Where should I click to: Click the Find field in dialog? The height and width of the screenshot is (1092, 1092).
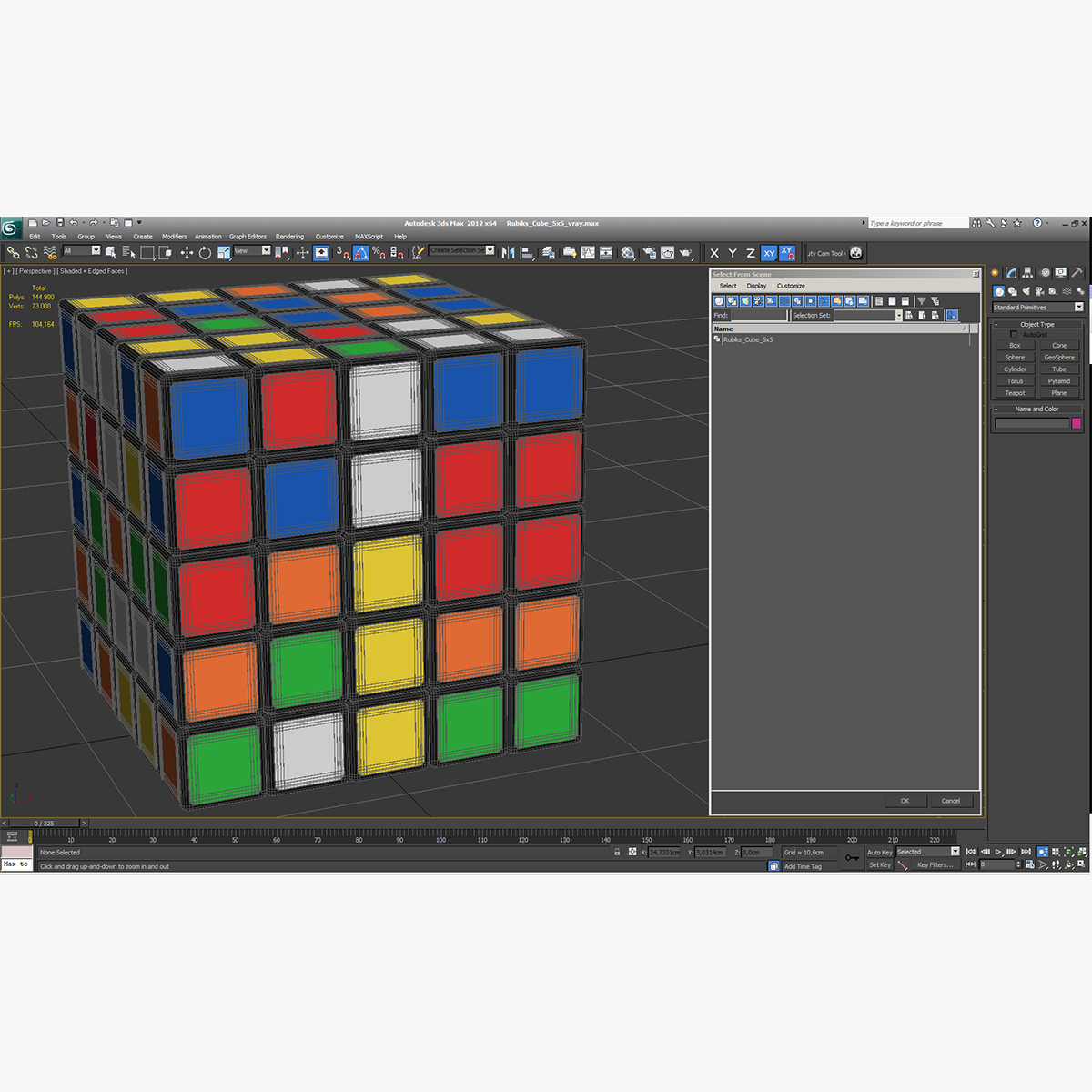(x=758, y=316)
